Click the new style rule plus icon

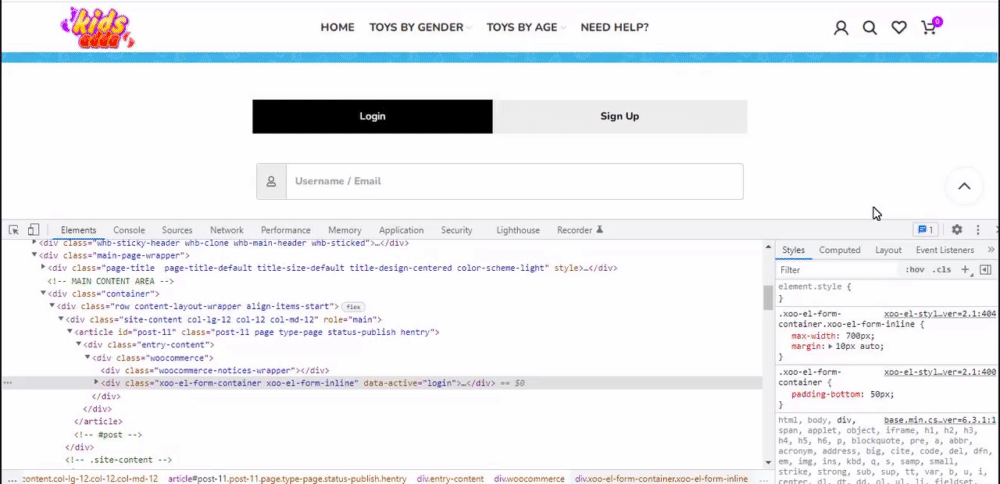click(966, 270)
